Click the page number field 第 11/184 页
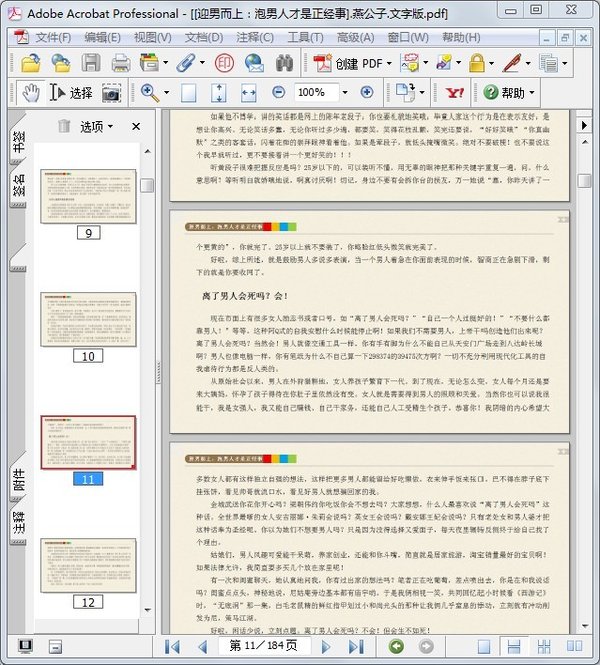The width and height of the screenshot is (600, 665). tap(264, 646)
